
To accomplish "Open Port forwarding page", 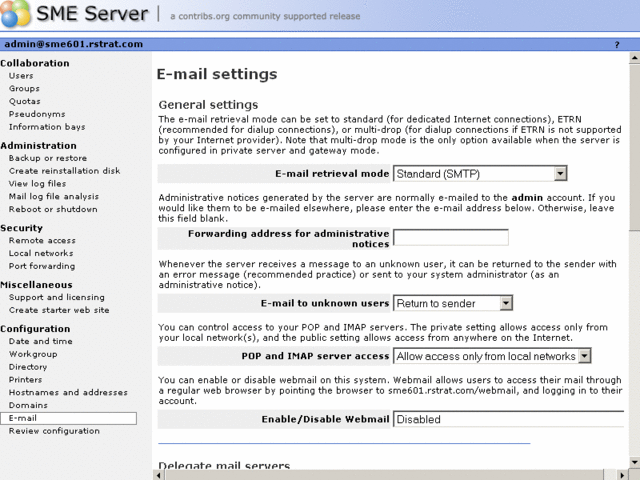I will coord(42,266).
